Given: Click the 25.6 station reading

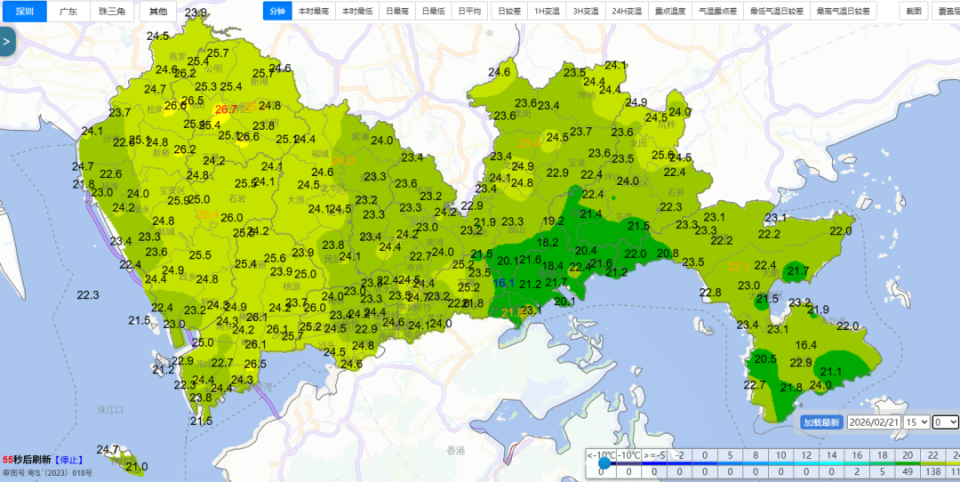Looking at the screenshot, I should [x=274, y=258].
